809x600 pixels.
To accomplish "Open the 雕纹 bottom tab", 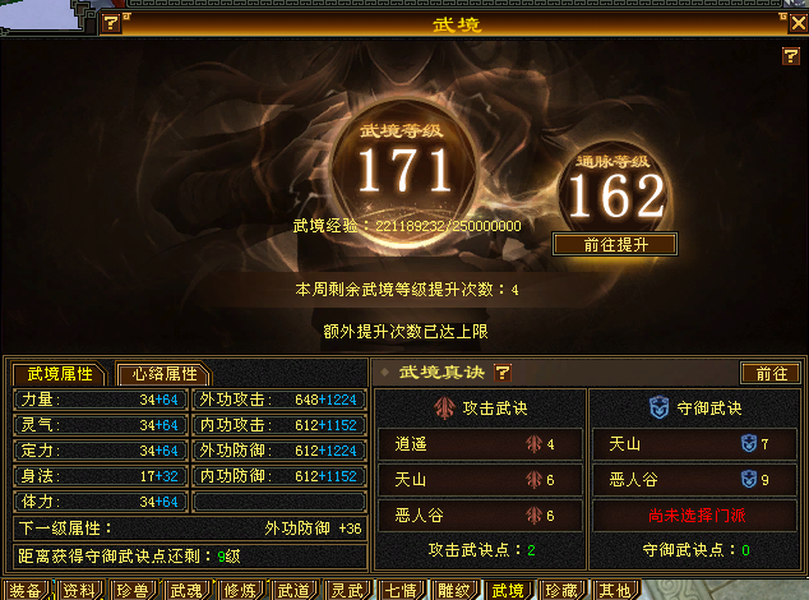I will tap(455, 590).
